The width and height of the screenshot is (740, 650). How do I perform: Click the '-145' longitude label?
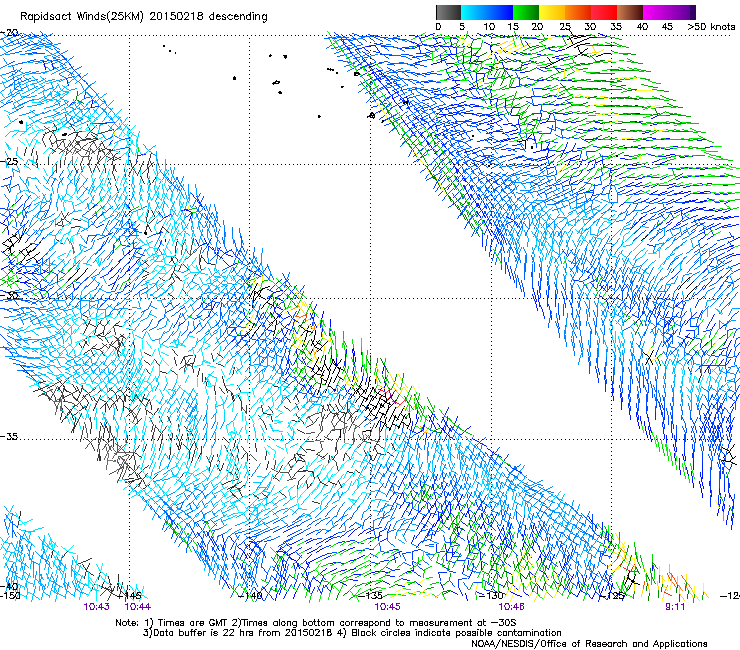pos(129,596)
